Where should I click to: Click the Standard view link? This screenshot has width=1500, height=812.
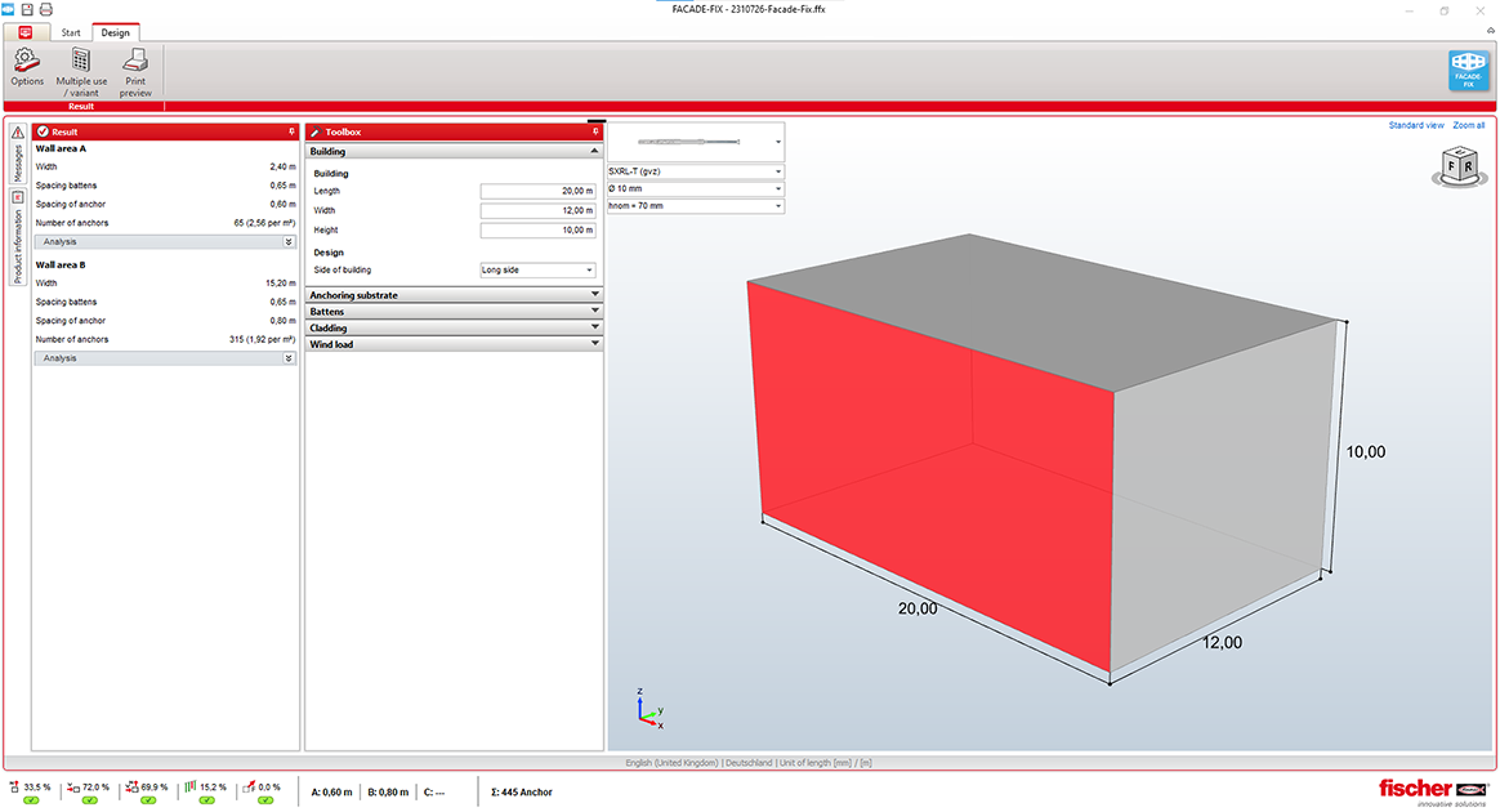(x=1416, y=125)
